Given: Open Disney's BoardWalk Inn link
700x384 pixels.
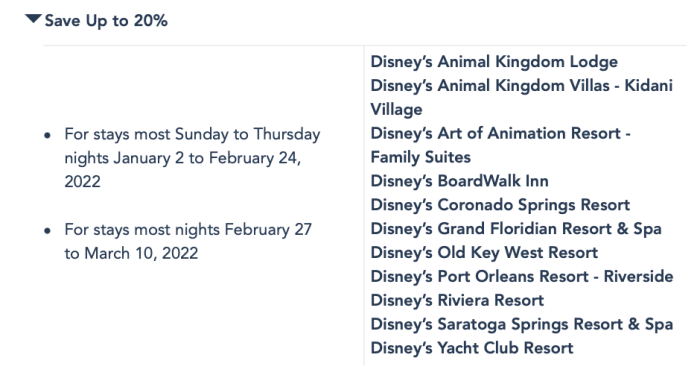Looking at the screenshot, I should (x=459, y=181).
